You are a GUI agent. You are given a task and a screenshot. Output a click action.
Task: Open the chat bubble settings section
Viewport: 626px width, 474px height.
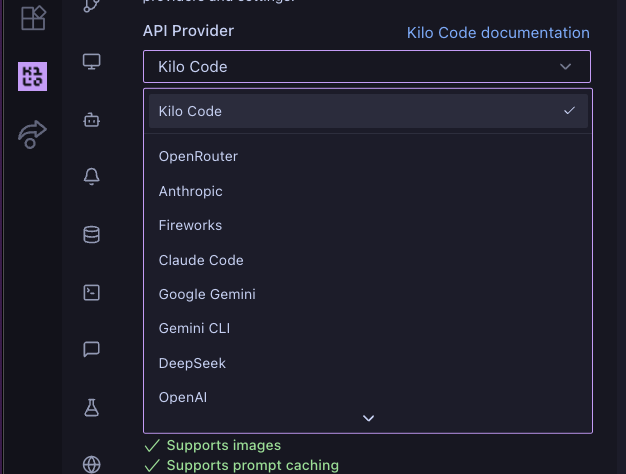(91, 349)
